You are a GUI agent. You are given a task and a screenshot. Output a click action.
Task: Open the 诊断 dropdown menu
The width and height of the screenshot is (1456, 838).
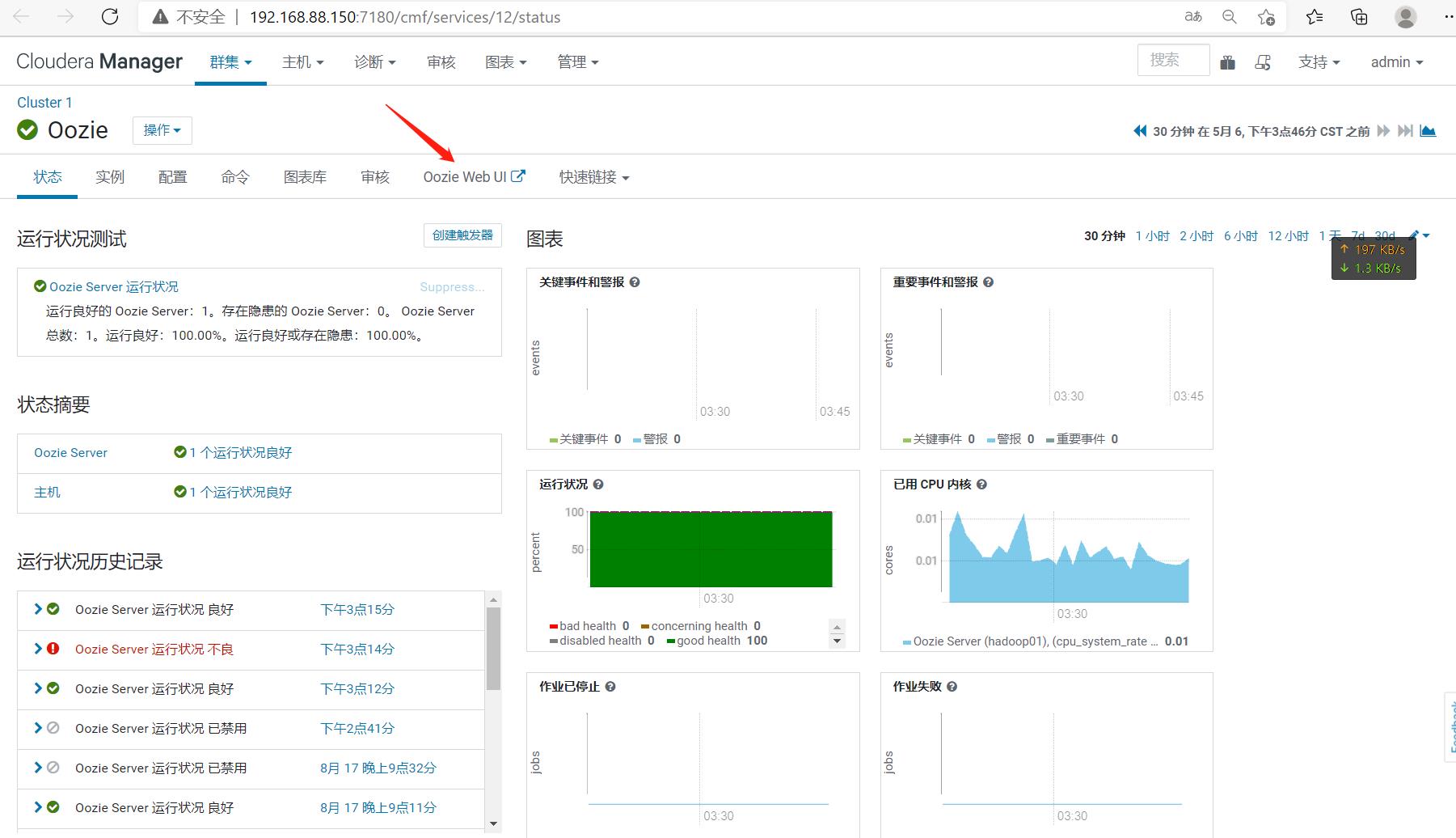[375, 62]
